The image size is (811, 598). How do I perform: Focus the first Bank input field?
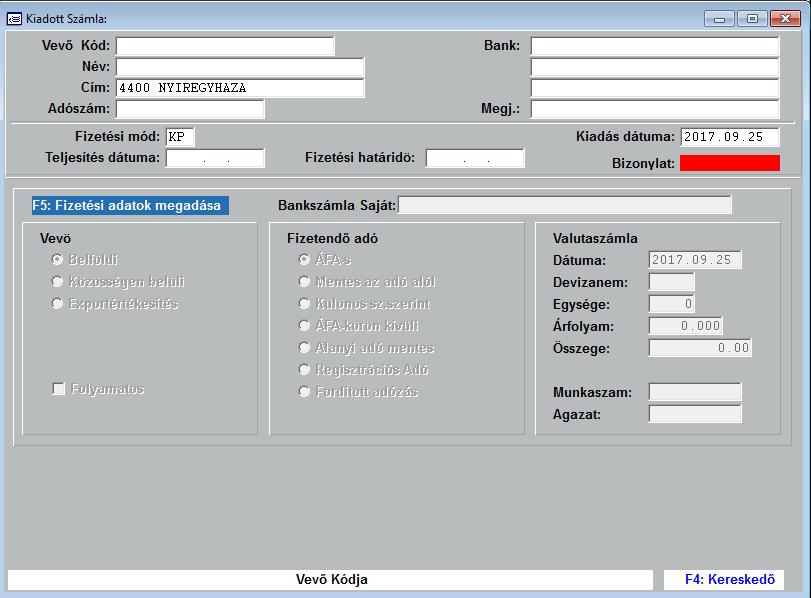[655, 46]
